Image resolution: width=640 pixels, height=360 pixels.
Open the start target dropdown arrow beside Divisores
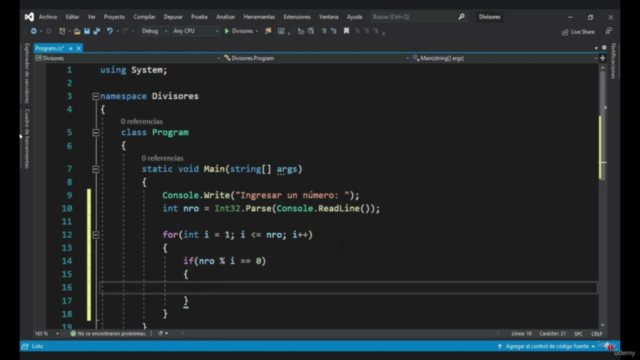(257, 31)
